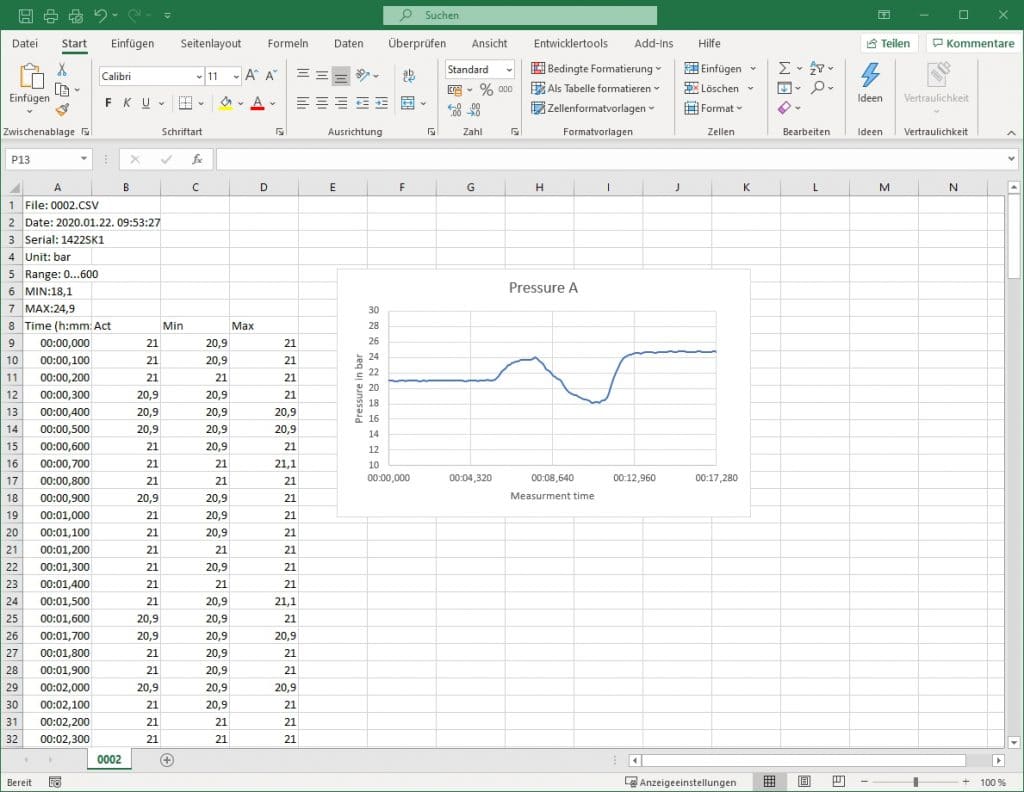Click the Suchen search box
Viewport: 1024px width, 792px height.
[520, 15]
